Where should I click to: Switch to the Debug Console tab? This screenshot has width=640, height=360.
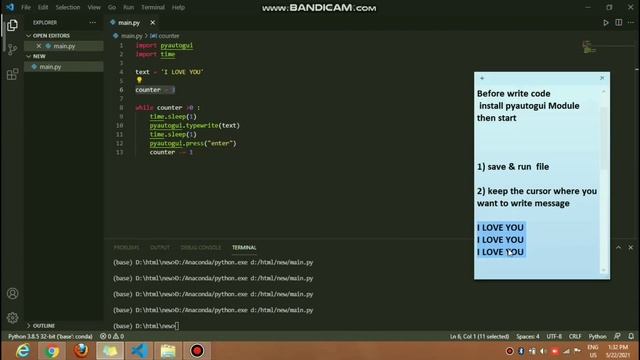click(x=201, y=248)
